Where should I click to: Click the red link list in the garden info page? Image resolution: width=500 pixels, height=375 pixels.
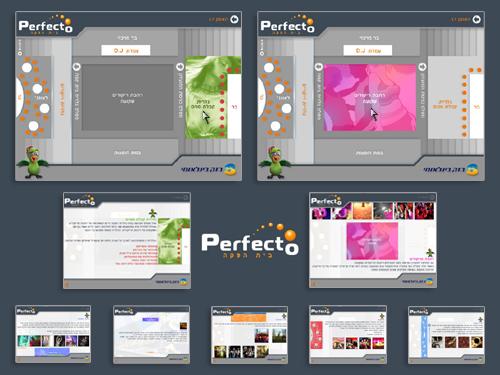point(137,255)
